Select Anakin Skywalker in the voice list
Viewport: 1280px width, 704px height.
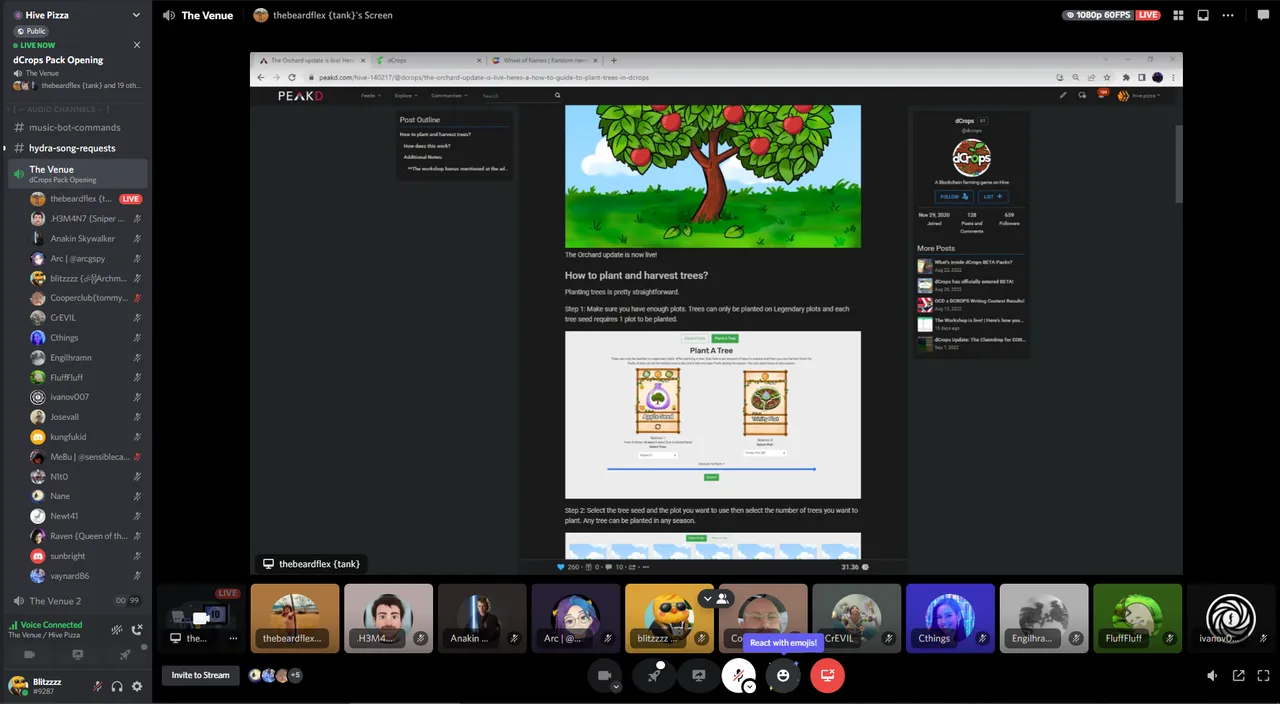(85, 238)
